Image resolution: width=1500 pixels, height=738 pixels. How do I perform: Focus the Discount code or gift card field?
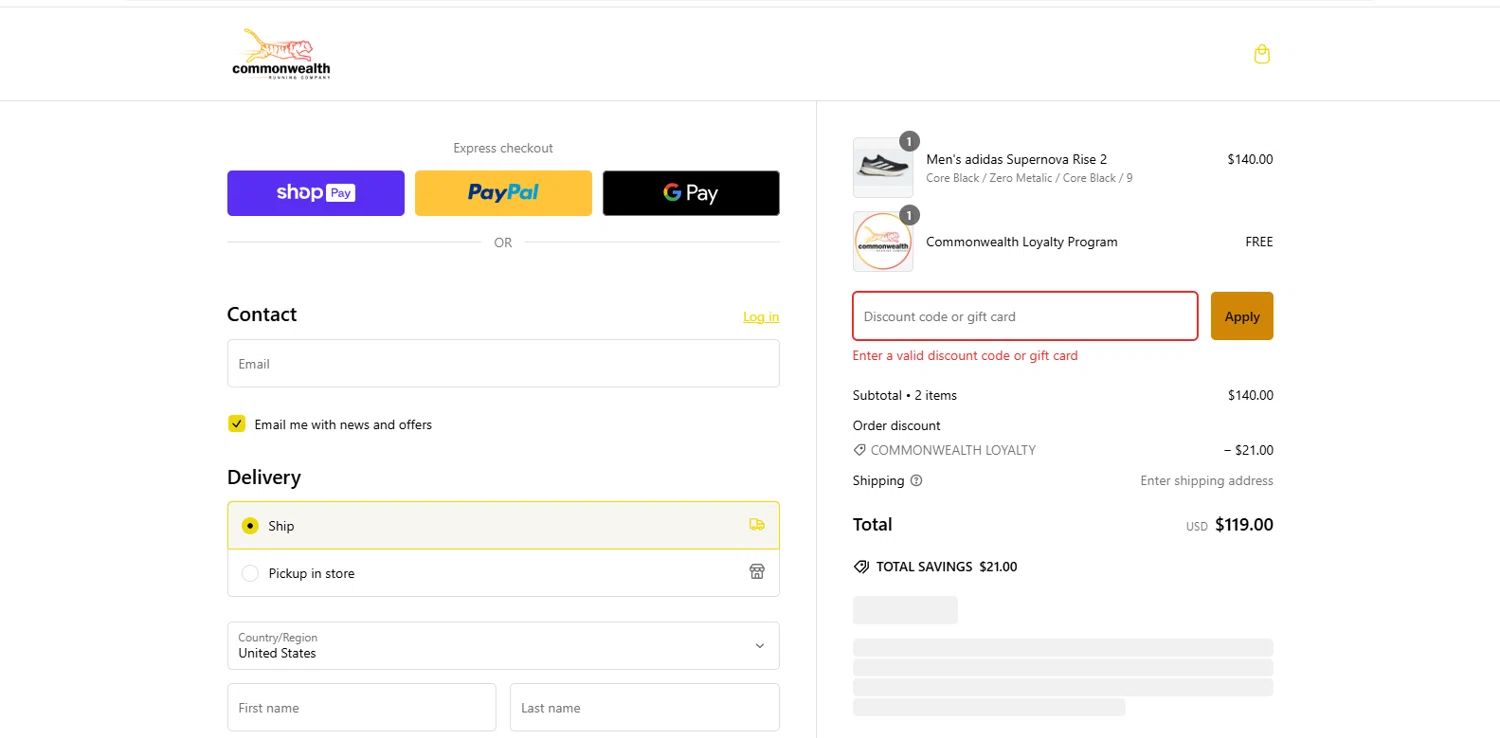tap(1025, 316)
